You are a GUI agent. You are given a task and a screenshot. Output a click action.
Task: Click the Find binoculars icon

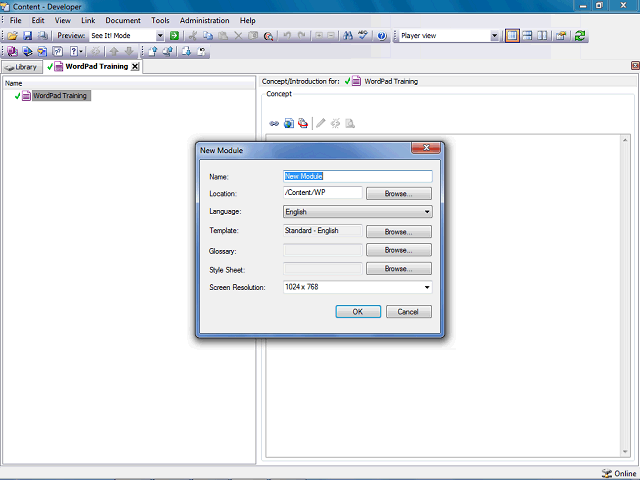(348, 36)
